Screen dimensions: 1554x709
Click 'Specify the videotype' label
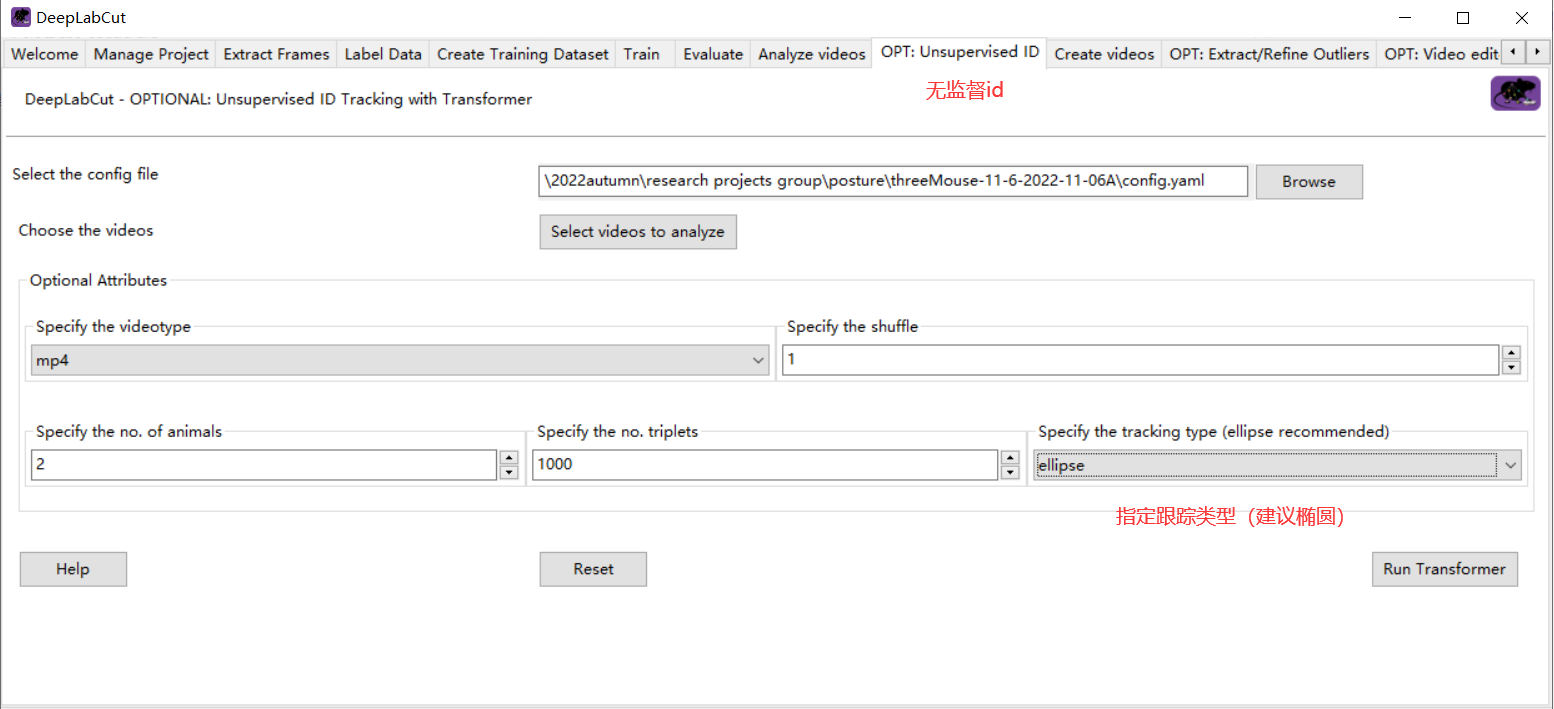coord(113,327)
